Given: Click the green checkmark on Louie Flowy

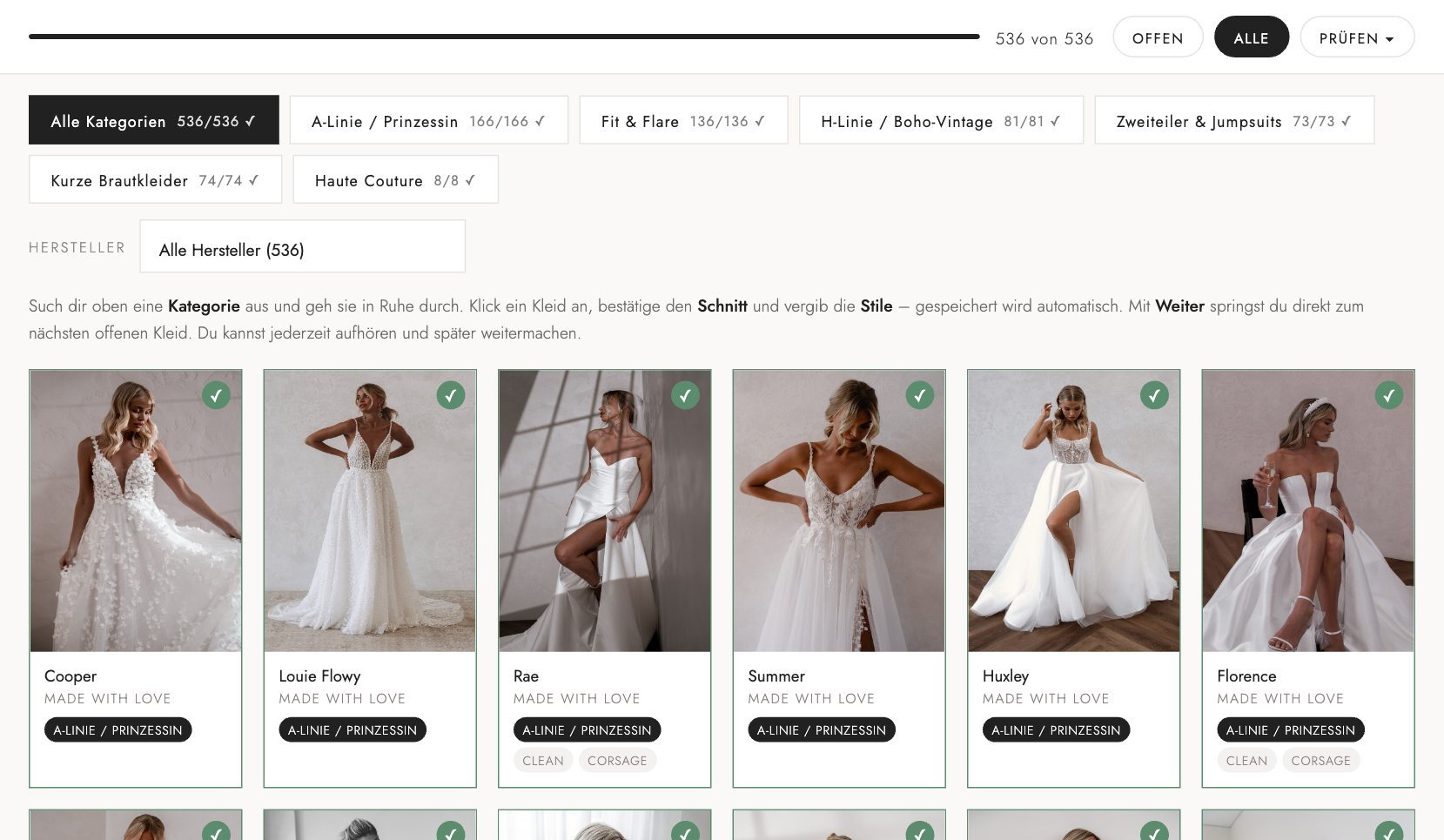Looking at the screenshot, I should tap(451, 395).
